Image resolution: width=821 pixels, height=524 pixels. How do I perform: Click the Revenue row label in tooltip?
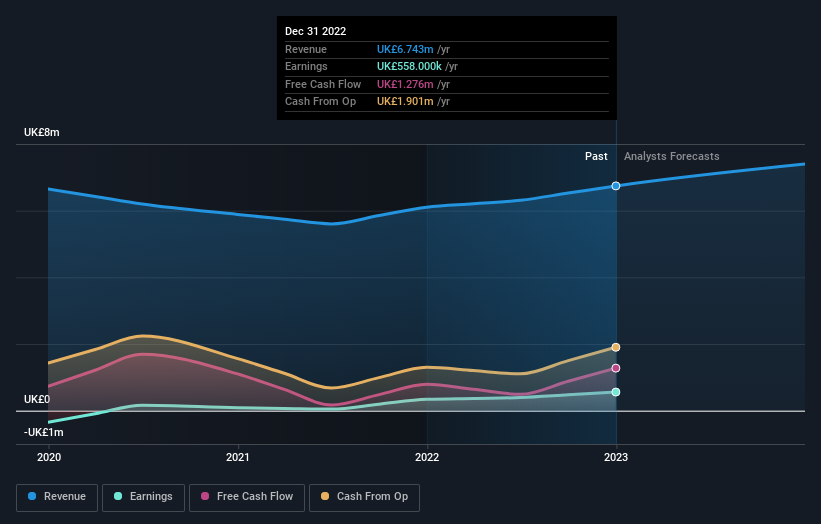pyautogui.click(x=306, y=49)
